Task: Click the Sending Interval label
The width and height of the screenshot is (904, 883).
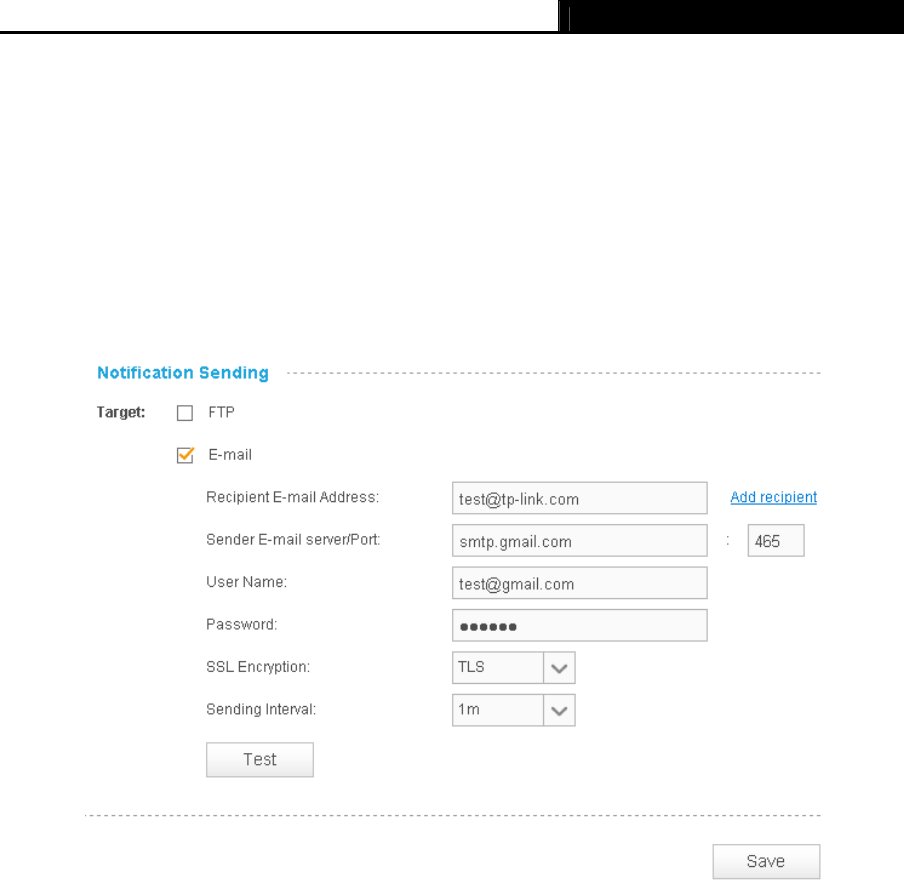Action: click(x=261, y=709)
